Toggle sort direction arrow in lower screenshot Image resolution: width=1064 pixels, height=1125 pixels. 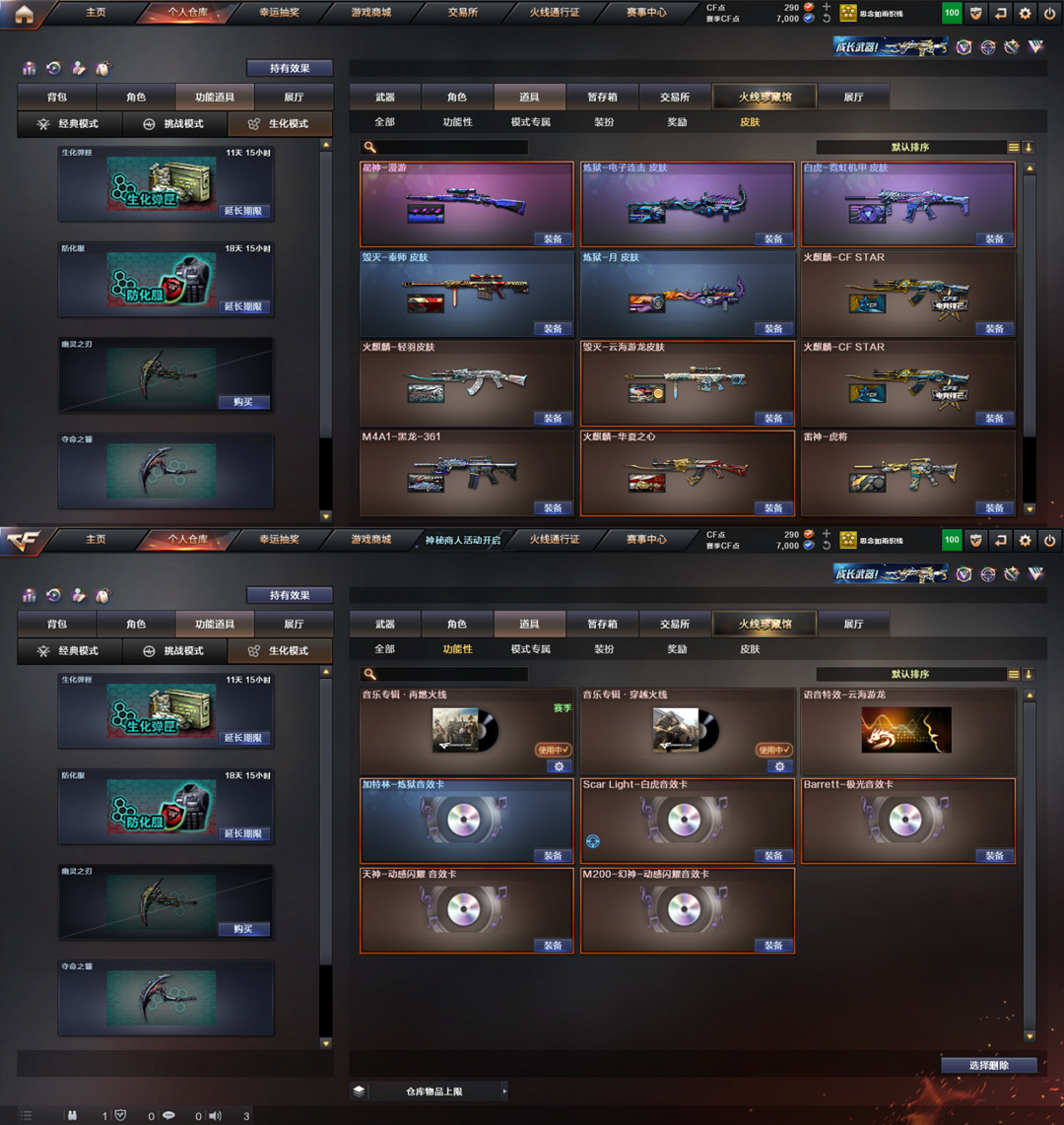(1029, 675)
